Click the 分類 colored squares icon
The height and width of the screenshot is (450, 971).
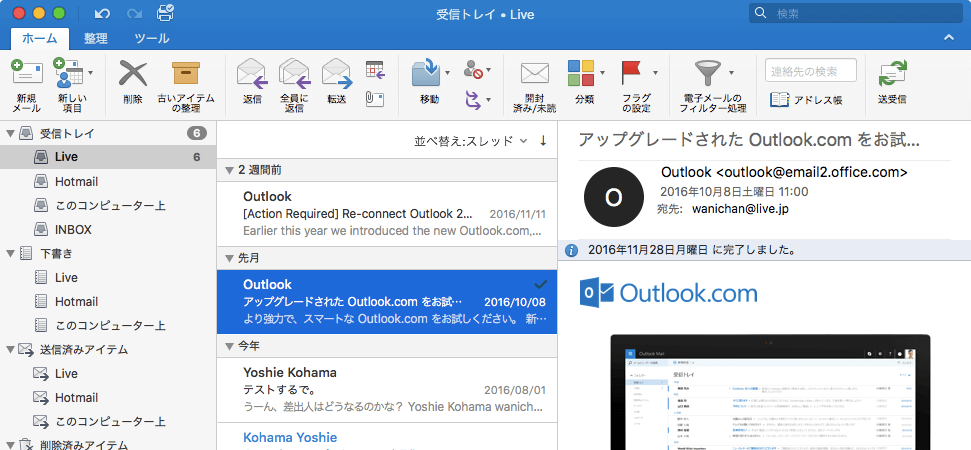pyautogui.click(x=581, y=73)
